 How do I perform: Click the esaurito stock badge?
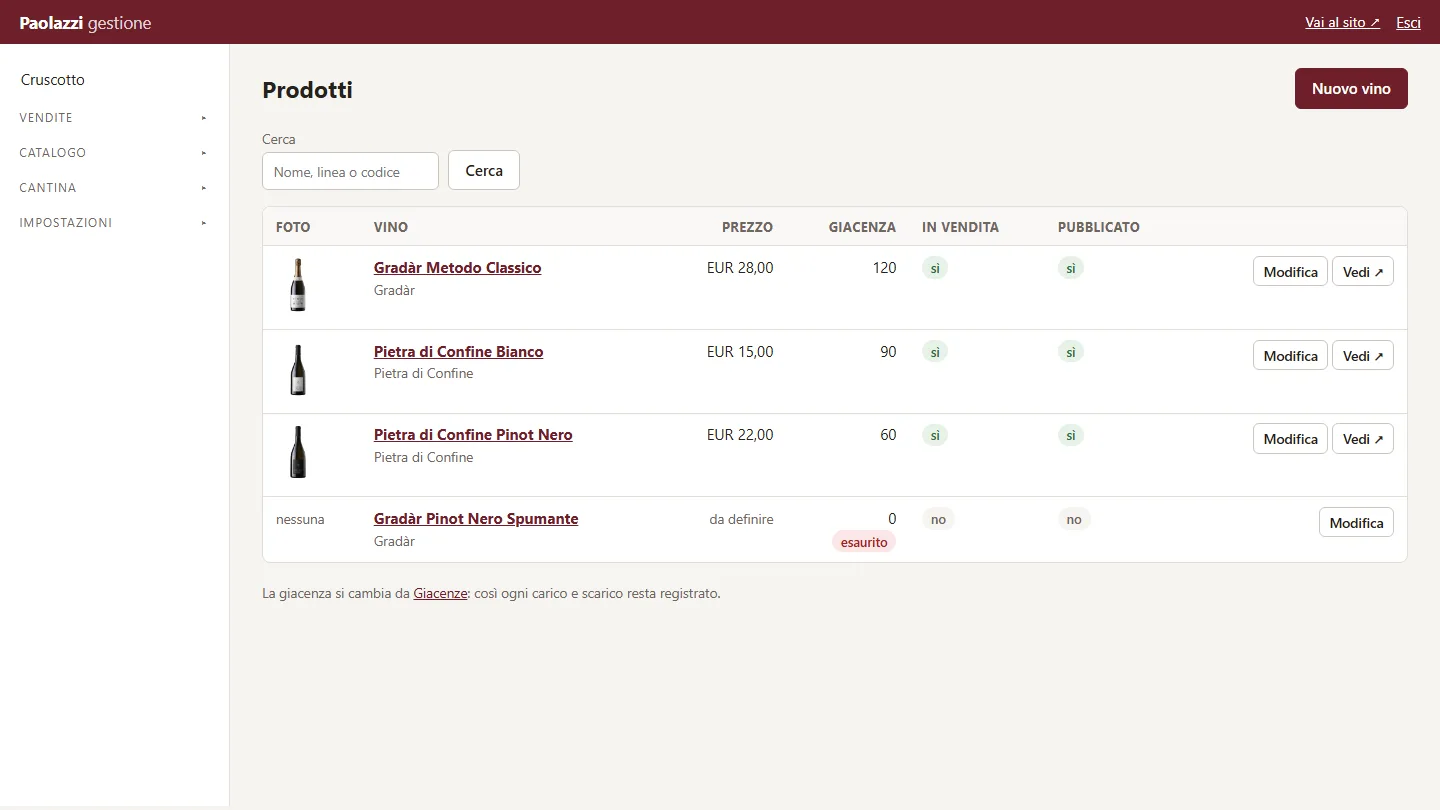[864, 542]
